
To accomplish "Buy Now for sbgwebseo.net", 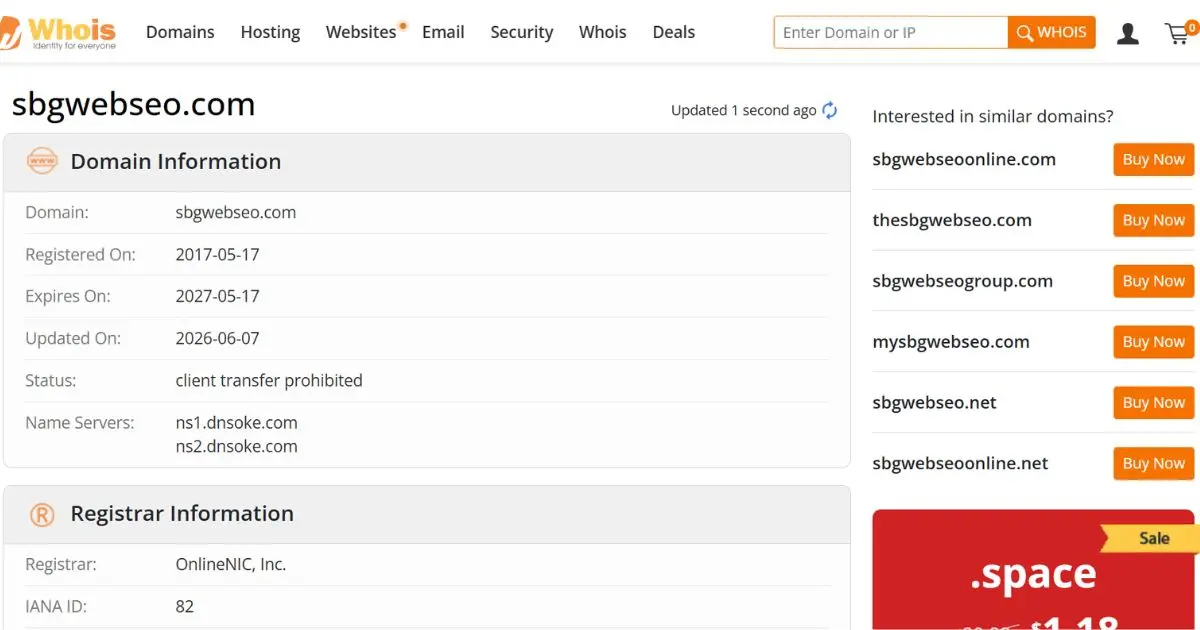I will (1154, 403).
